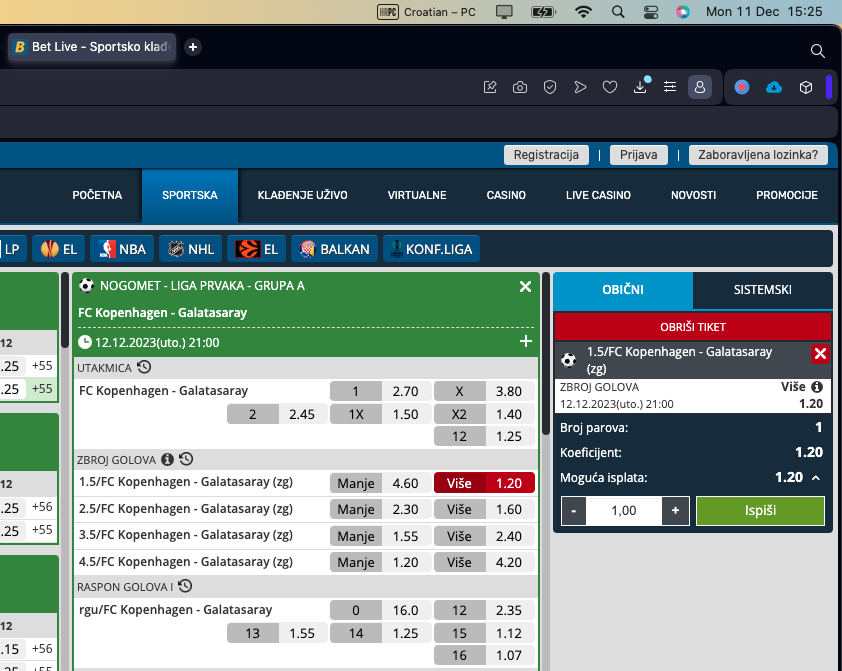
Task: Click the stake amount field 1,00
Action: (624, 510)
